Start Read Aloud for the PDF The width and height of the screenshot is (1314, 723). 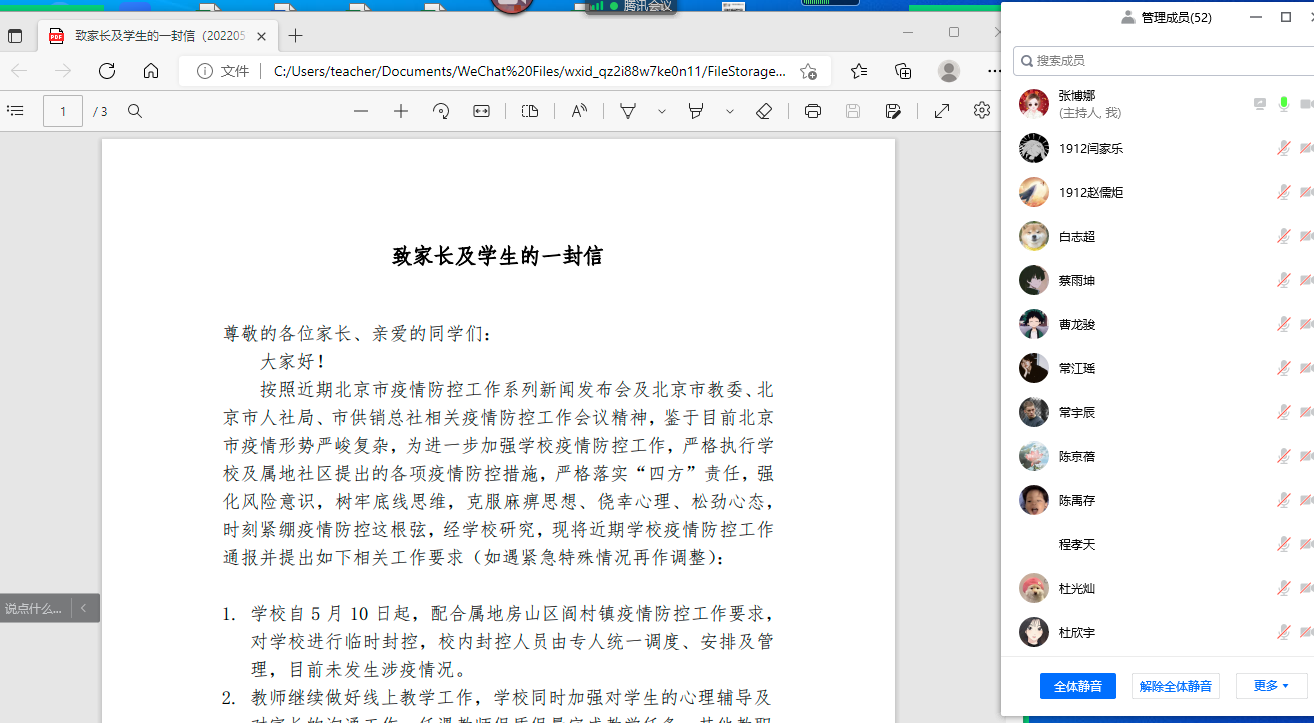click(x=579, y=111)
